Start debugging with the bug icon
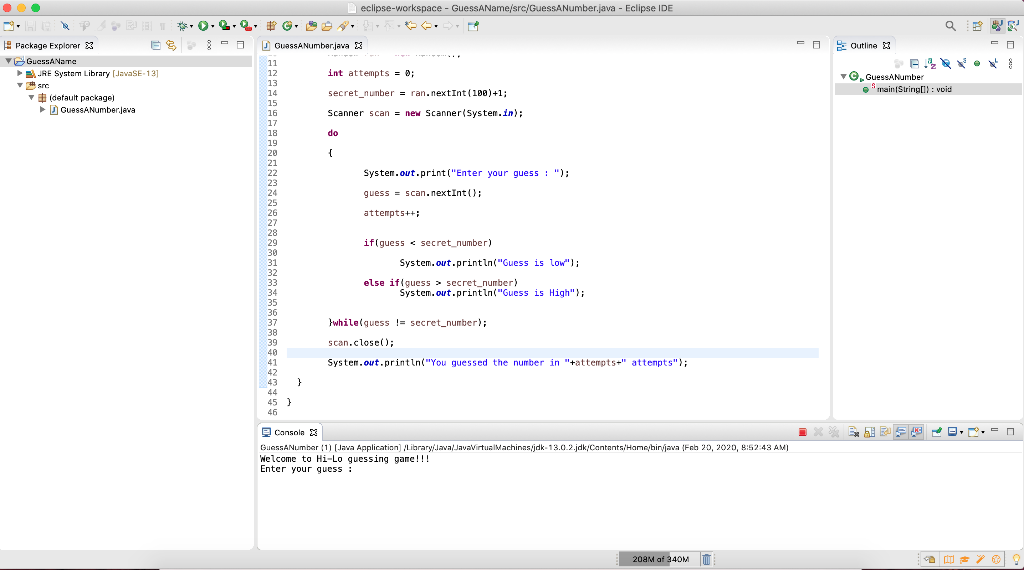The height and width of the screenshot is (570, 1024). (x=182, y=25)
